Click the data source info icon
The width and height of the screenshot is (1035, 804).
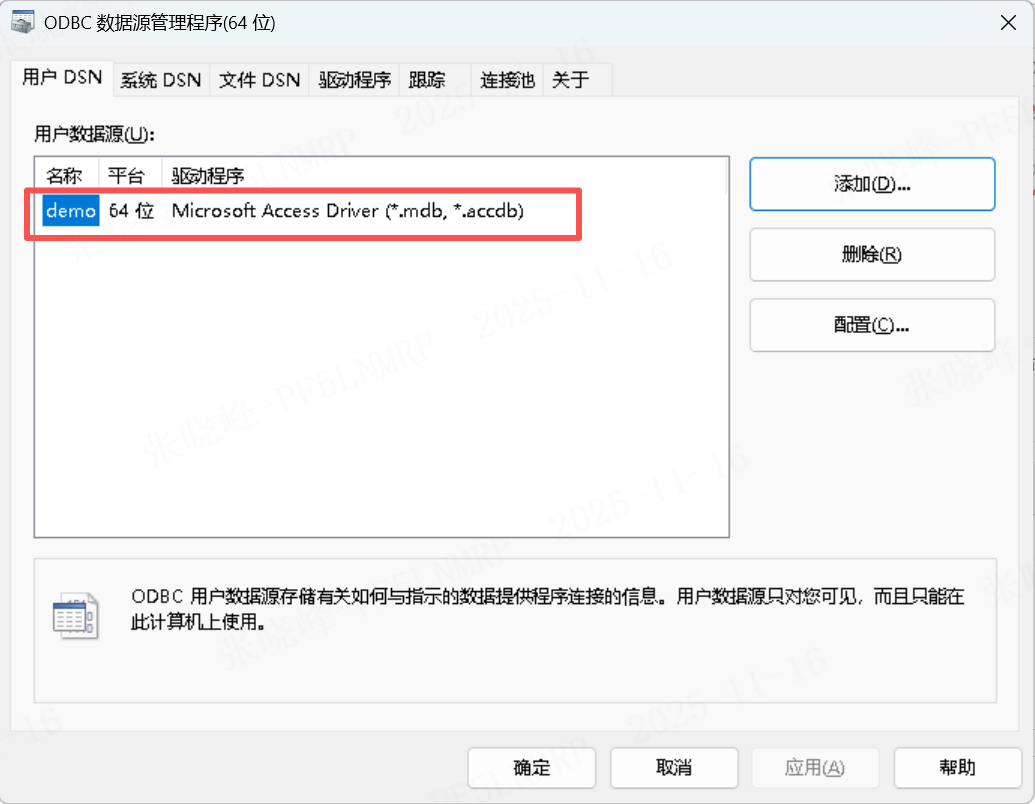pos(75,615)
